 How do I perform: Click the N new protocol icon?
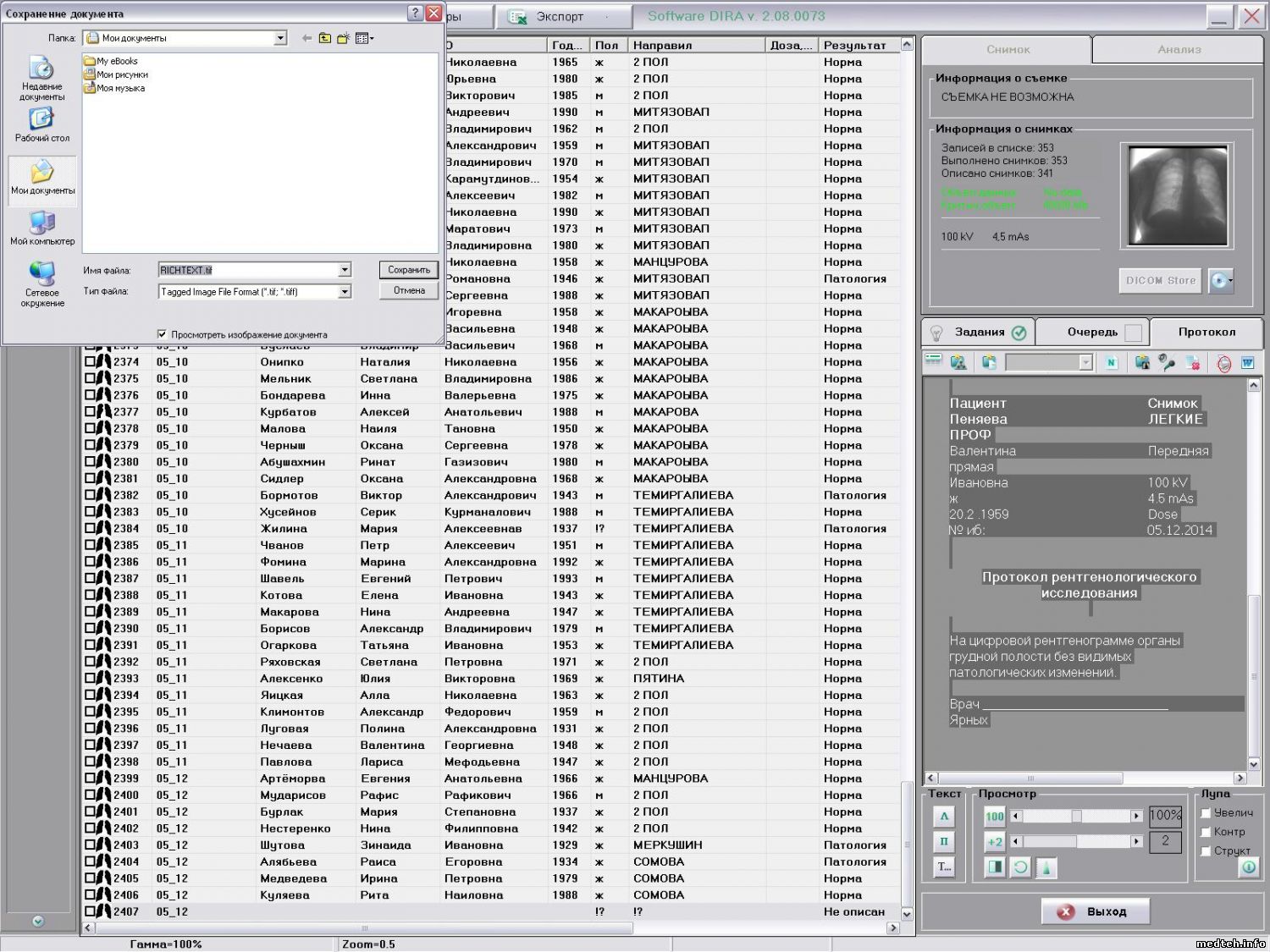pyautogui.click(x=1111, y=363)
